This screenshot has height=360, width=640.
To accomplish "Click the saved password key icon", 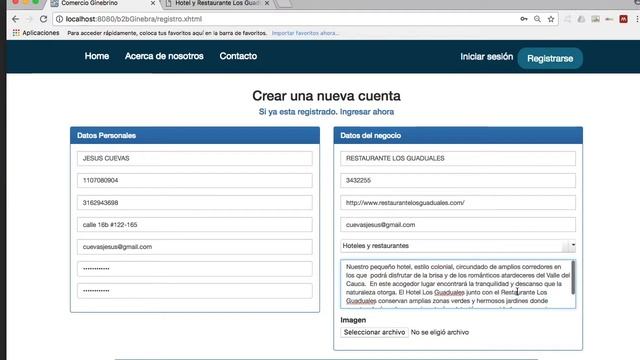I will (524, 19).
